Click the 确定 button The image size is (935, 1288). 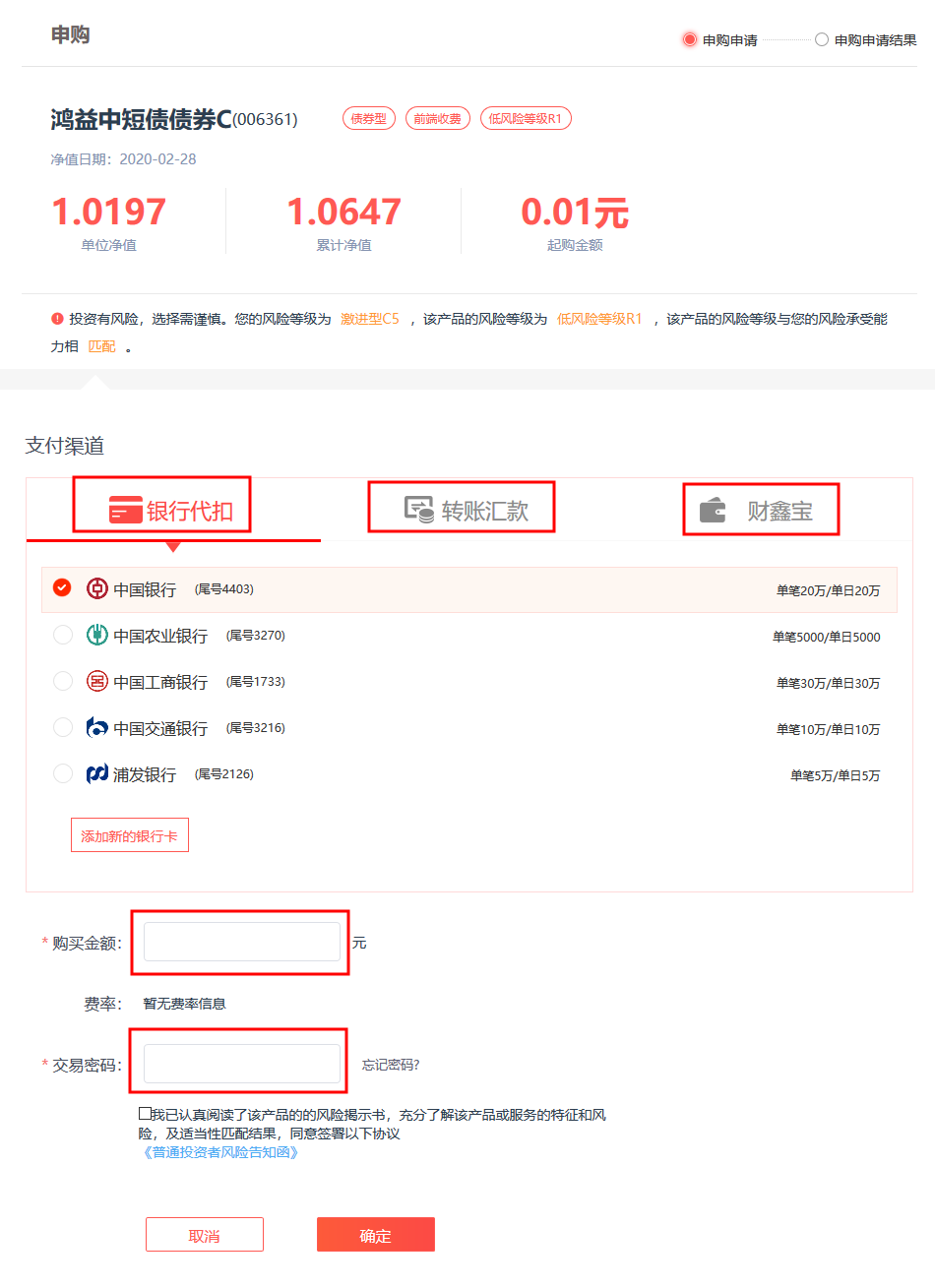(x=376, y=1235)
